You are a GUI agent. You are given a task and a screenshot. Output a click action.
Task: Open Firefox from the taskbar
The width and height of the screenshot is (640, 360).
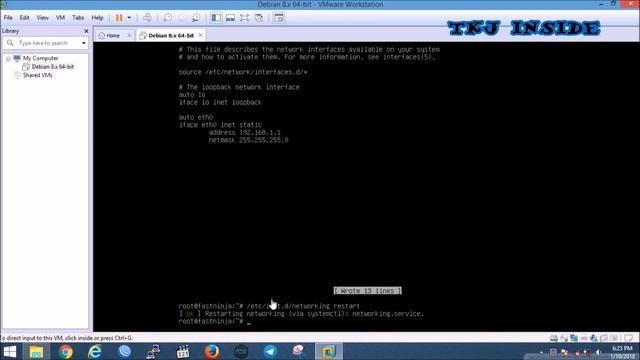click(211, 352)
